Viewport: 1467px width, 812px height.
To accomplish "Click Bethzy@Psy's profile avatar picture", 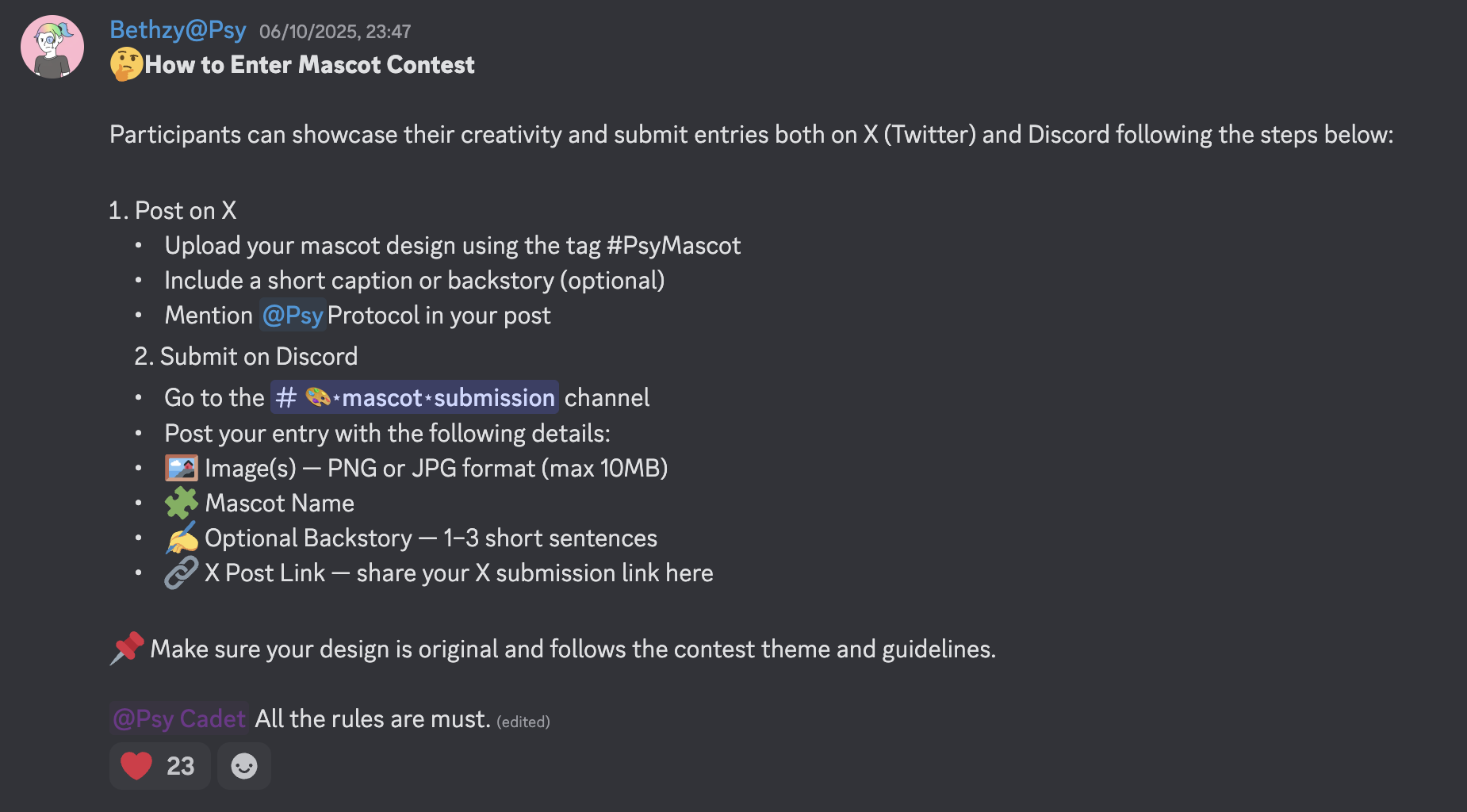I will tap(52, 47).
